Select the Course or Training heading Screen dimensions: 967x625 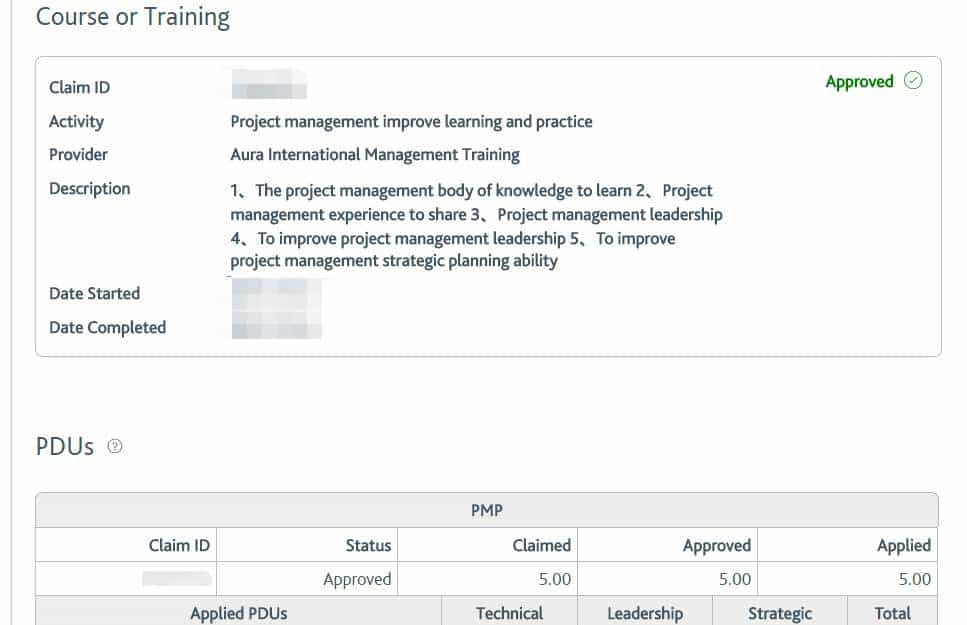(x=133, y=17)
